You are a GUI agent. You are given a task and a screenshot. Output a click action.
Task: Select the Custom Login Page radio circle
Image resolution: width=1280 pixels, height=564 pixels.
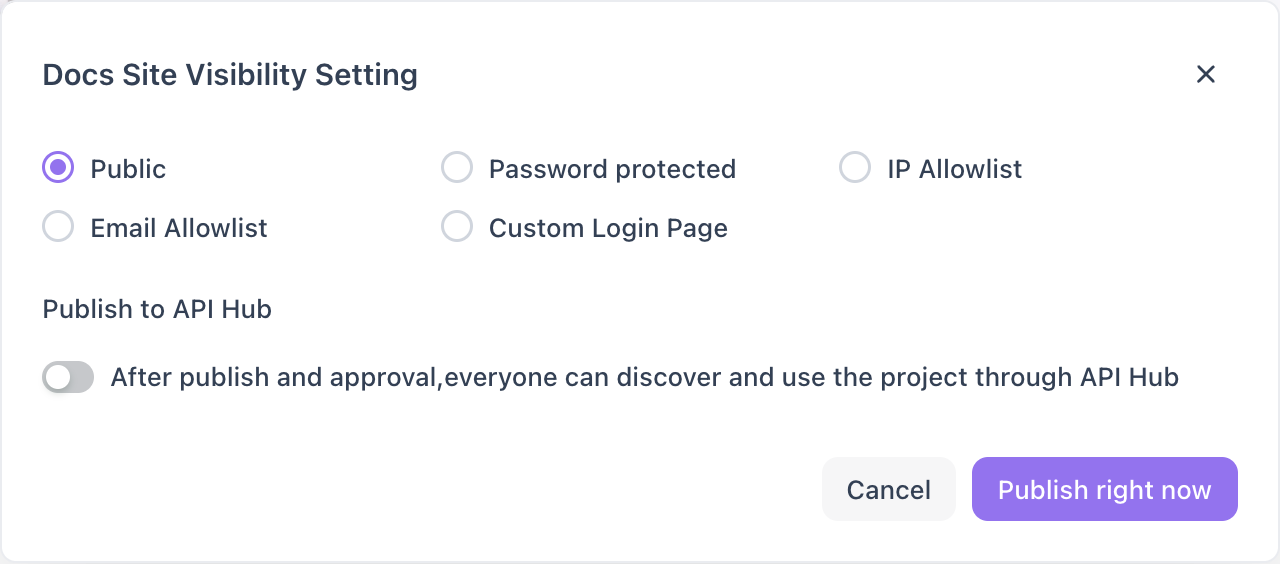point(457,227)
